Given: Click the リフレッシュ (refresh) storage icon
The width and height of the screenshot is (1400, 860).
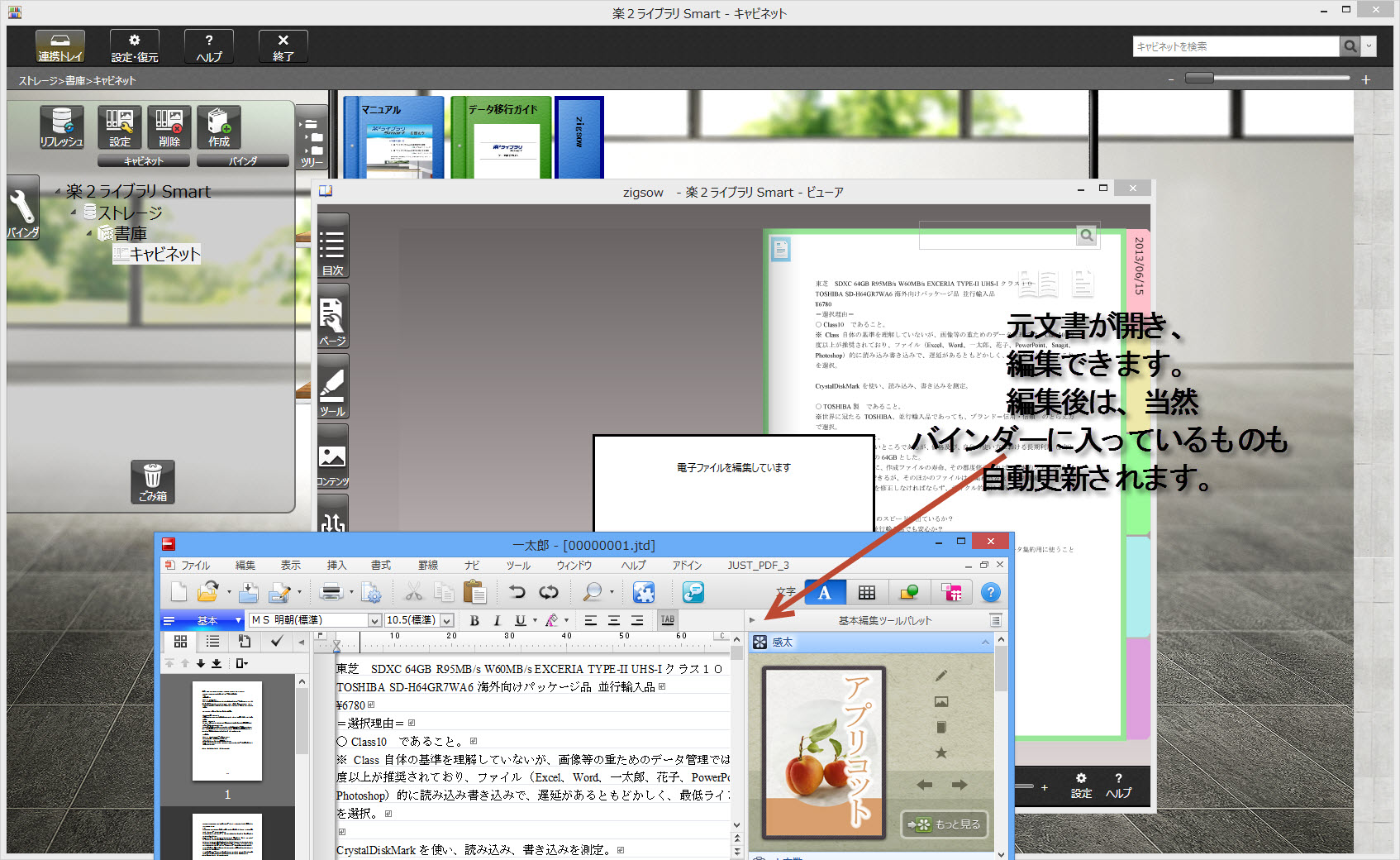Looking at the screenshot, I should tap(62, 127).
